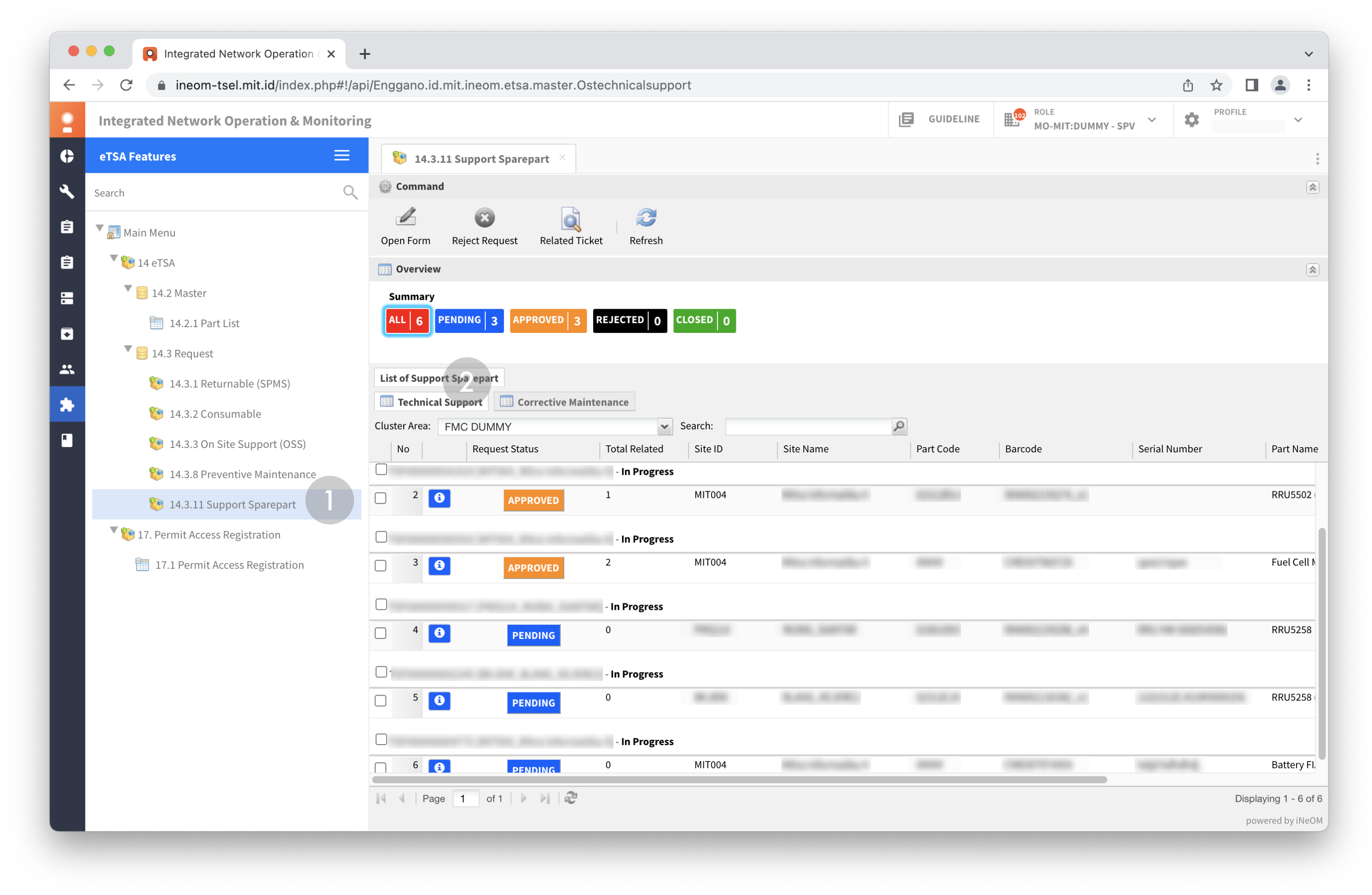Screen dimensions: 1372x895
Task: Collapse the Overview panel
Action: 1313,270
